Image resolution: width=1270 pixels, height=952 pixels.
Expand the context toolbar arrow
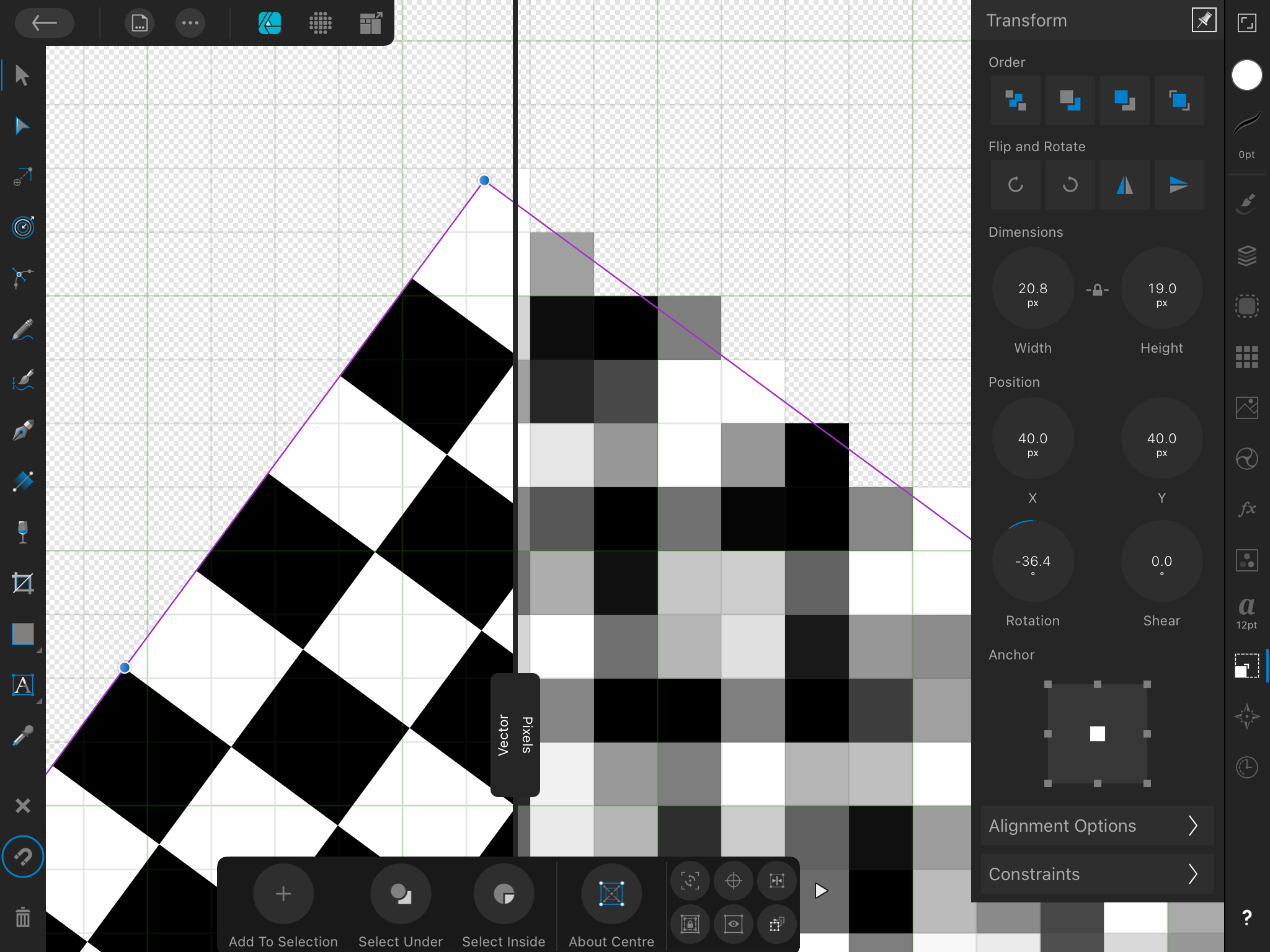click(x=821, y=891)
